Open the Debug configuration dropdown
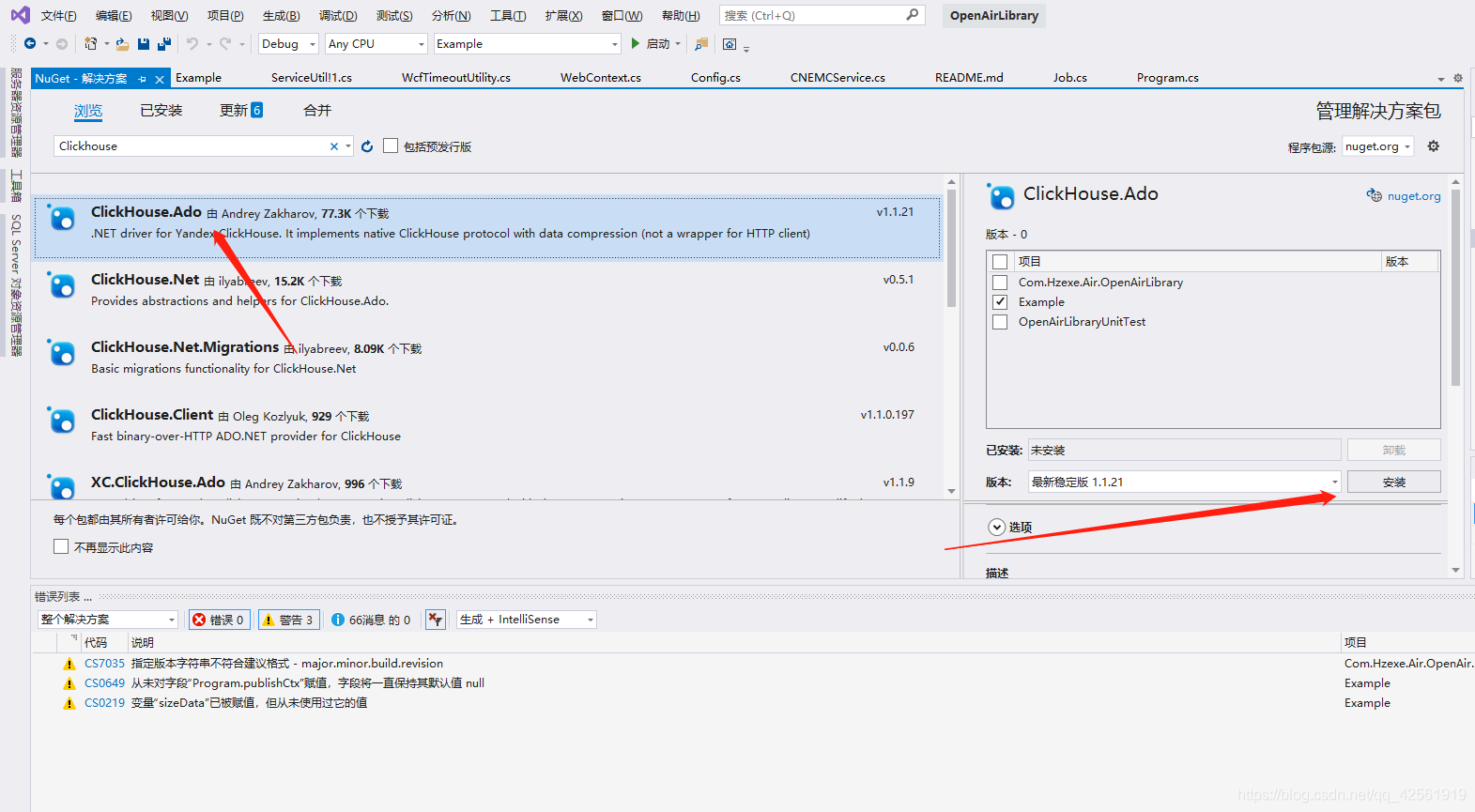1475x812 pixels. (x=289, y=44)
